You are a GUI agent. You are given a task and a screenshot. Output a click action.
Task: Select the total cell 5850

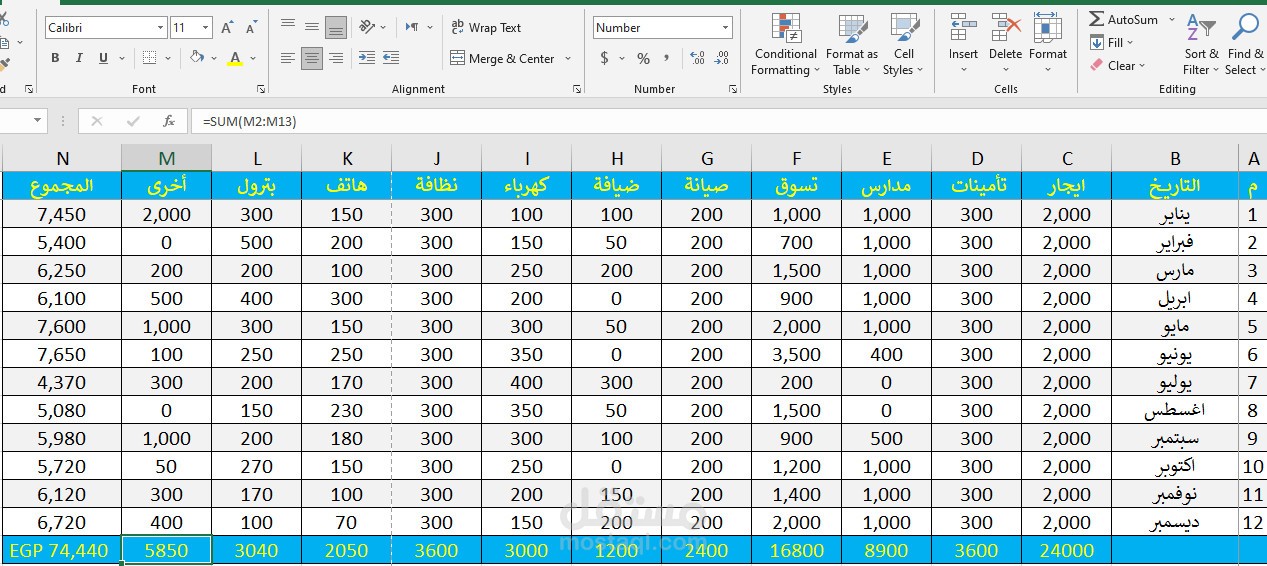166,550
